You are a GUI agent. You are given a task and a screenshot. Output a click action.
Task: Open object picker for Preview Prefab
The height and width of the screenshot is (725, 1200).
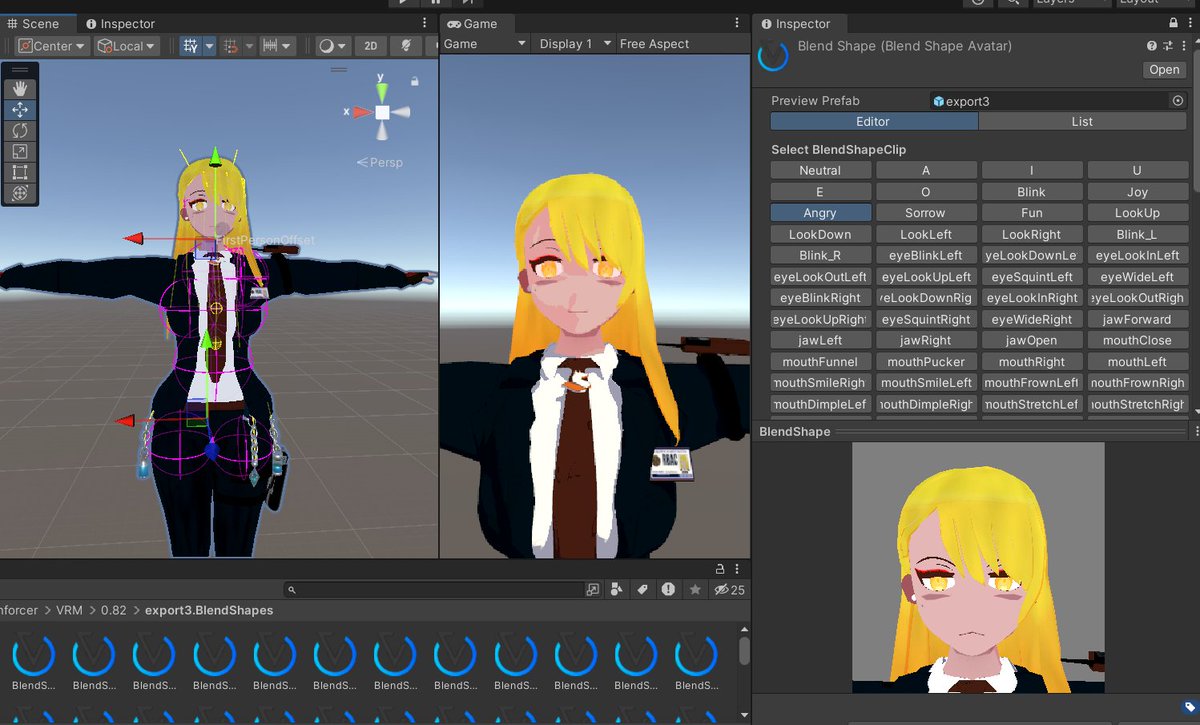[x=1178, y=101]
